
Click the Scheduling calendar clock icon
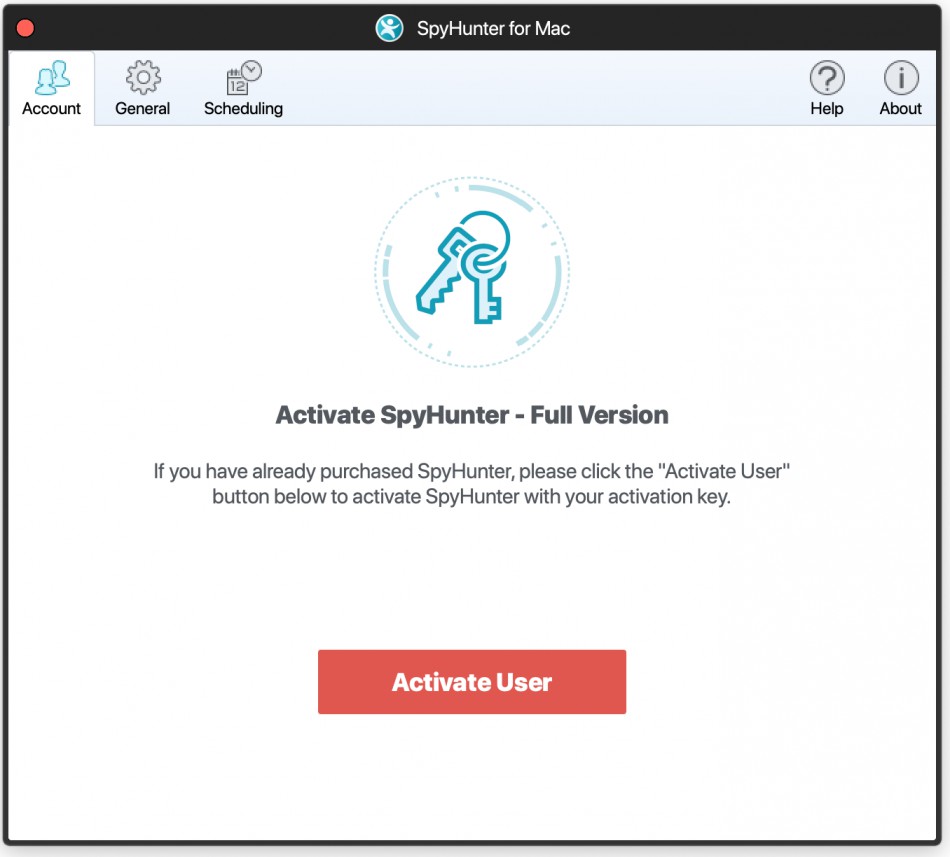point(243,77)
